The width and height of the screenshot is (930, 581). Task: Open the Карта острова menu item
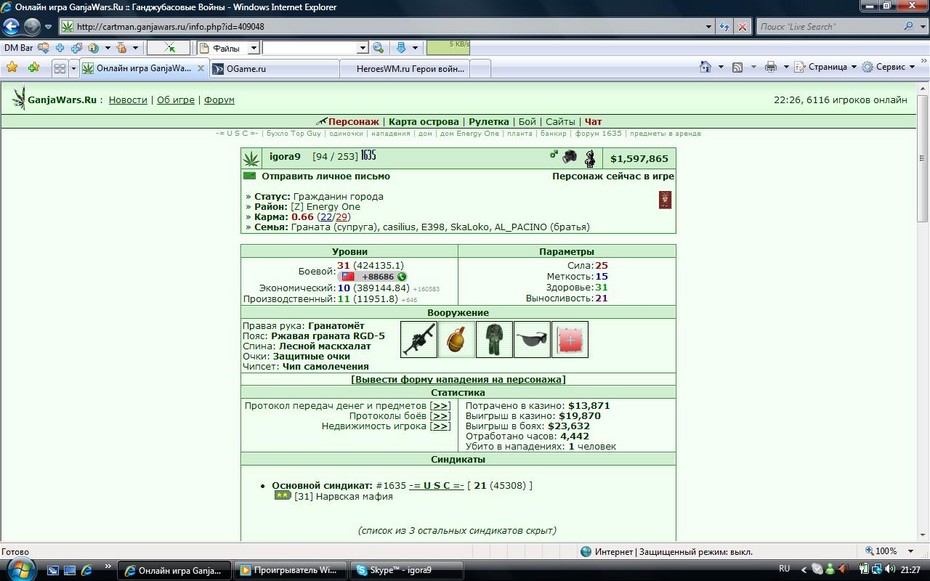pyautogui.click(x=423, y=122)
